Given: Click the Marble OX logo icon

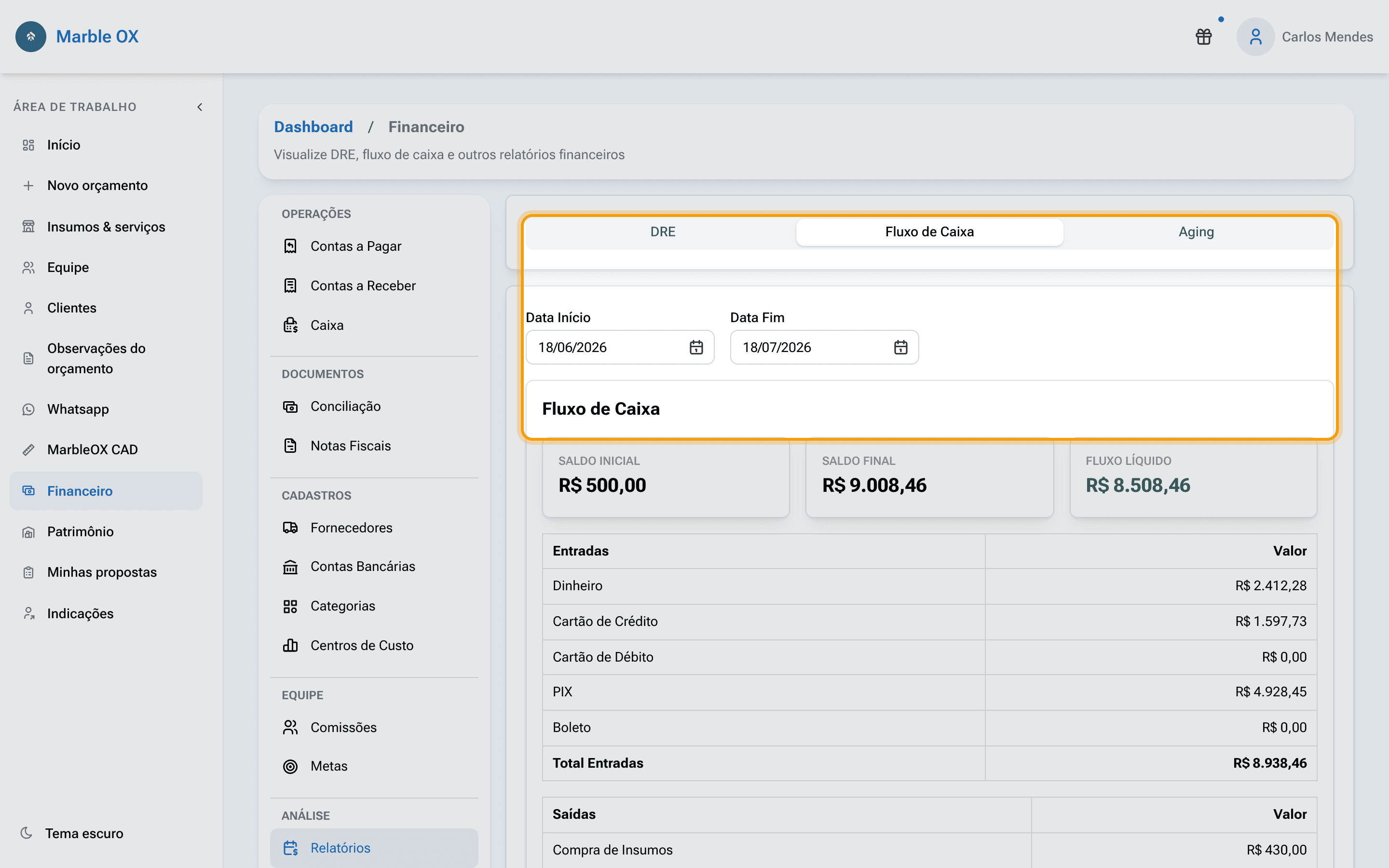Looking at the screenshot, I should pos(31,37).
